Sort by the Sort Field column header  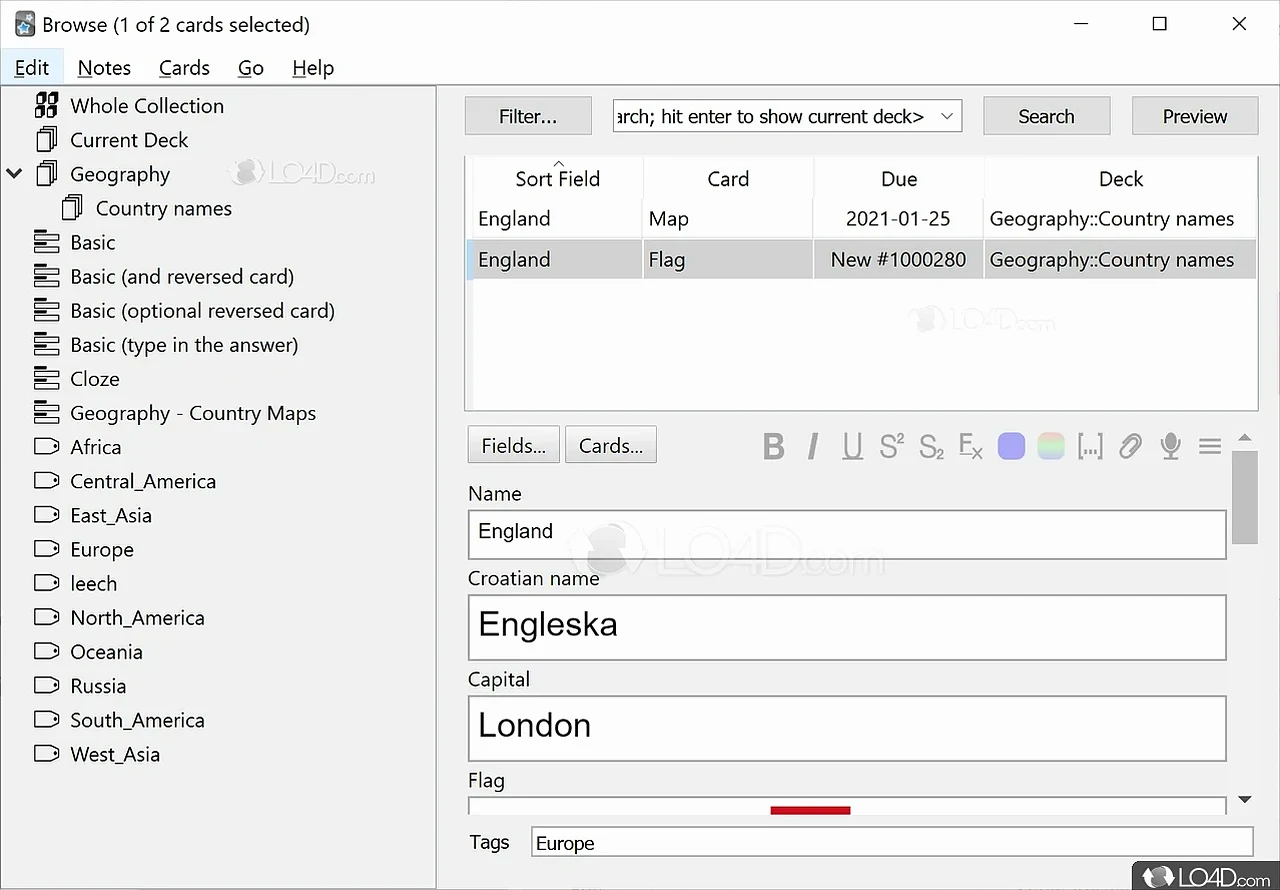click(x=557, y=179)
